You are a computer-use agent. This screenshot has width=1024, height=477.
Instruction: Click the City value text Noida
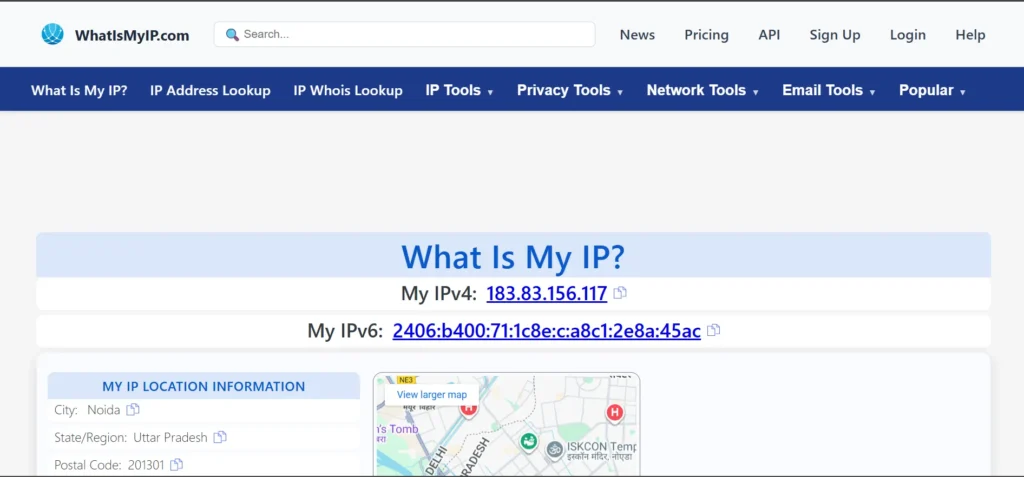click(x=104, y=410)
